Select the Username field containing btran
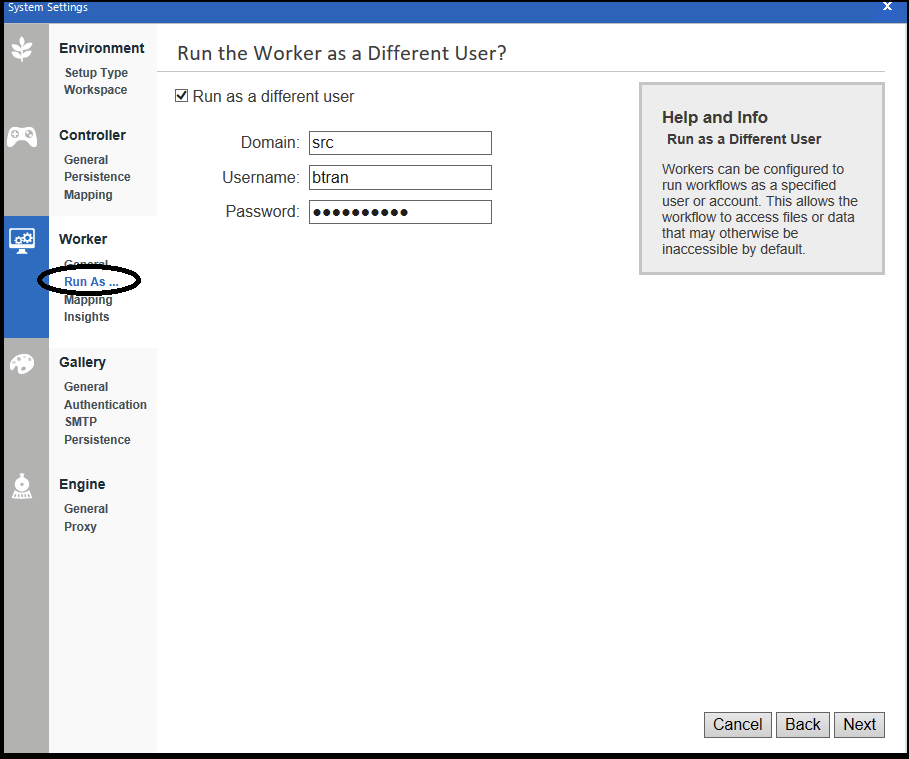This screenshot has height=759, width=909. (399, 177)
